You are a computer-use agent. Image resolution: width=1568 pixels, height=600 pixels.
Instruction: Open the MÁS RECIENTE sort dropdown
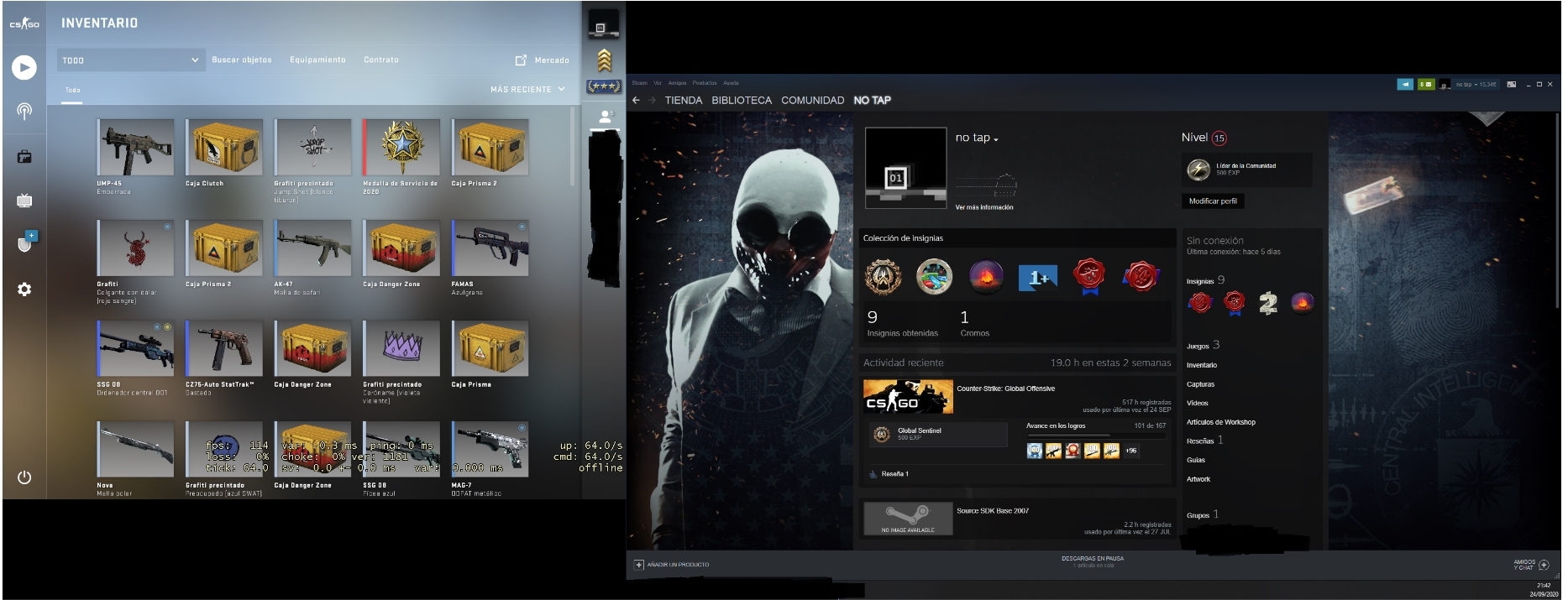[x=527, y=89]
